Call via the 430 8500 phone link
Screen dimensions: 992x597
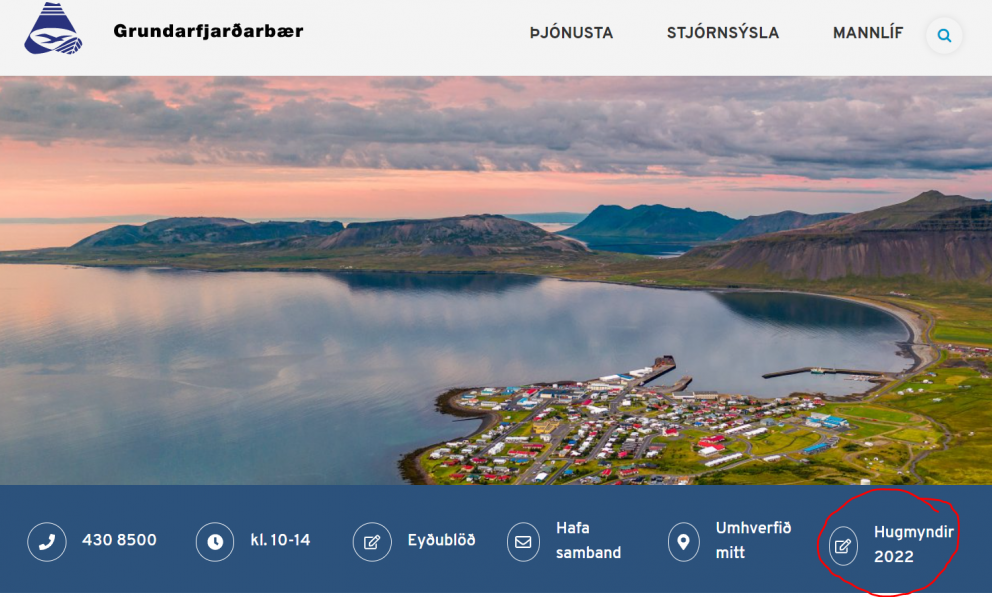[x=121, y=541]
